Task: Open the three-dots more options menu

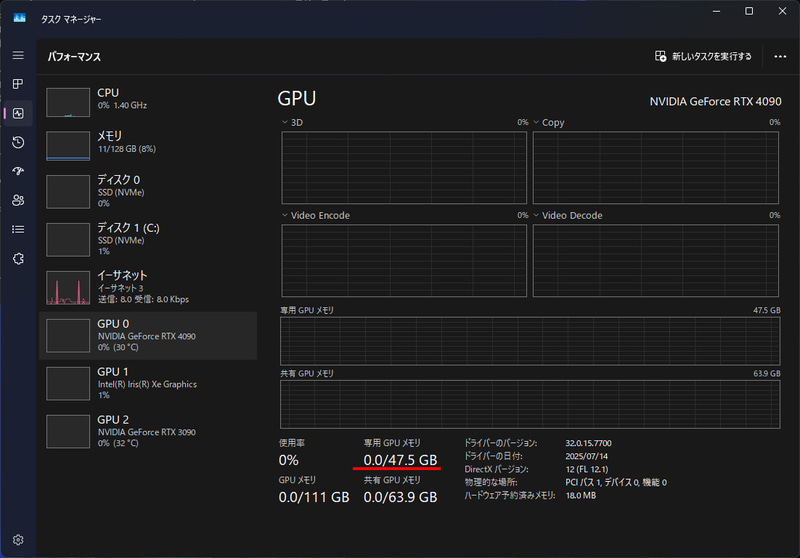Action: [780, 56]
